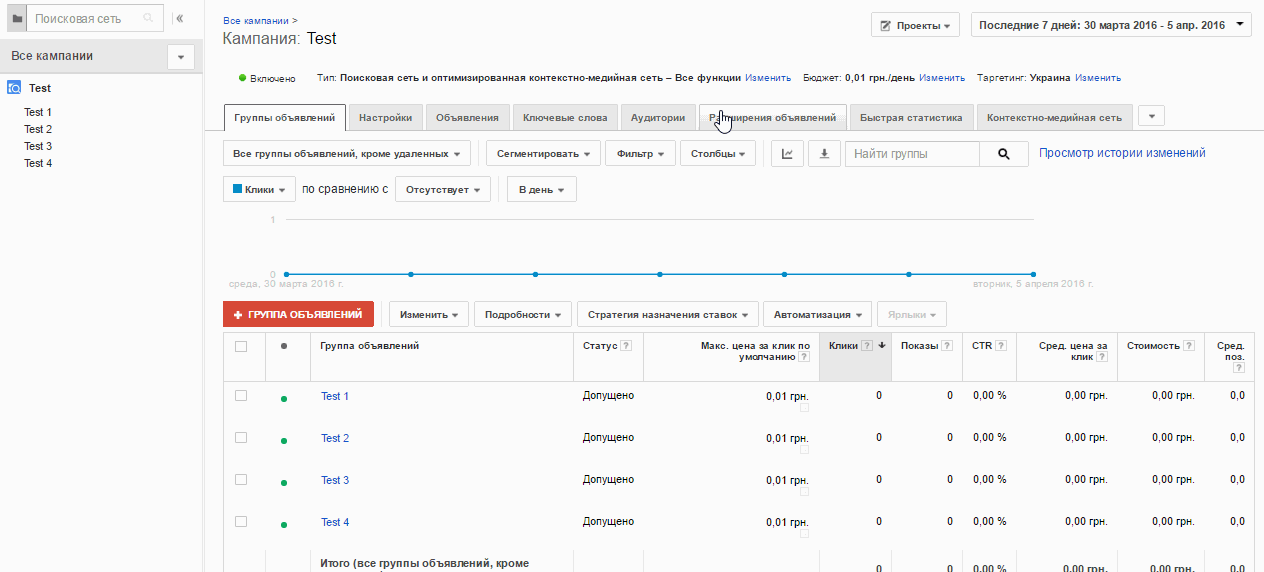The height and width of the screenshot is (572, 1264).
Task: Open the more tabs dropdown arrow
Action: point(1151,116)
